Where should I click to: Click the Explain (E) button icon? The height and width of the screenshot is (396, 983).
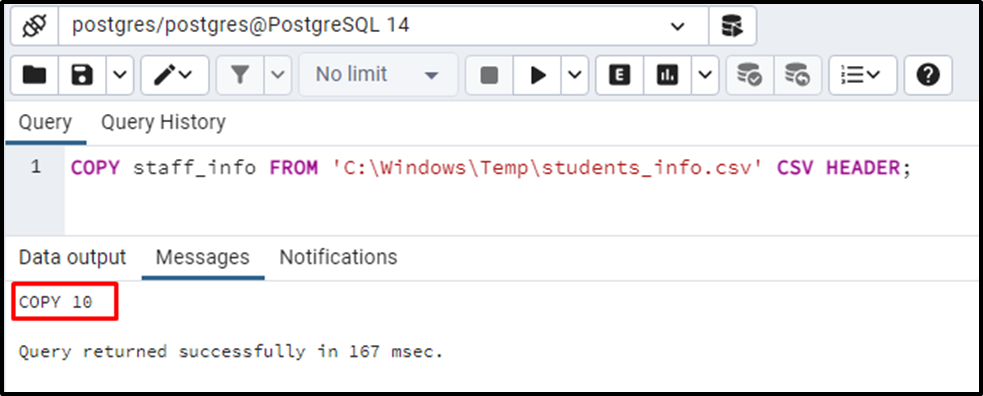pos(619,75)
